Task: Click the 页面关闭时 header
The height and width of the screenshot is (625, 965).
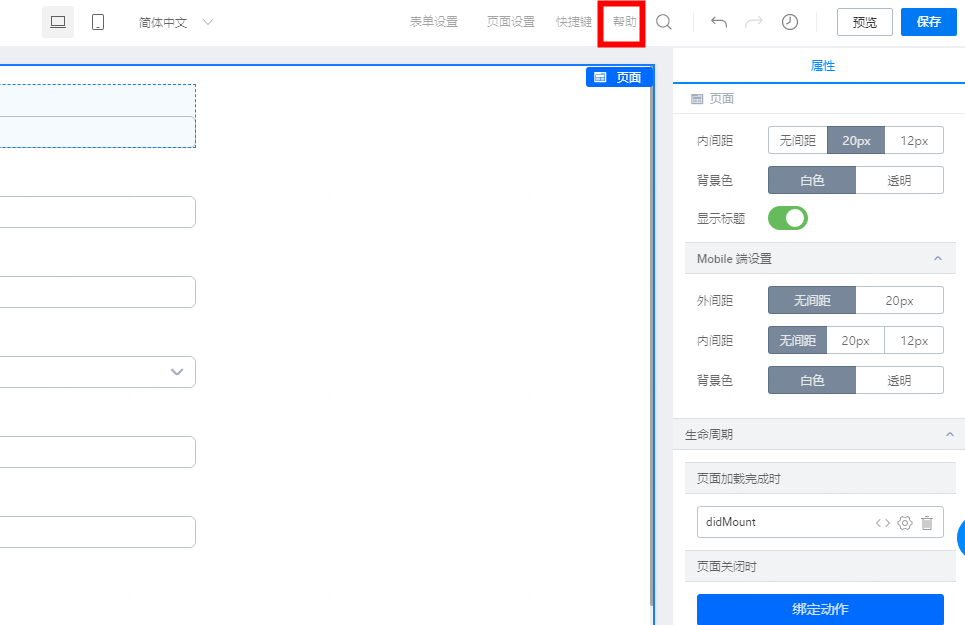Action: tap(820, 567)
